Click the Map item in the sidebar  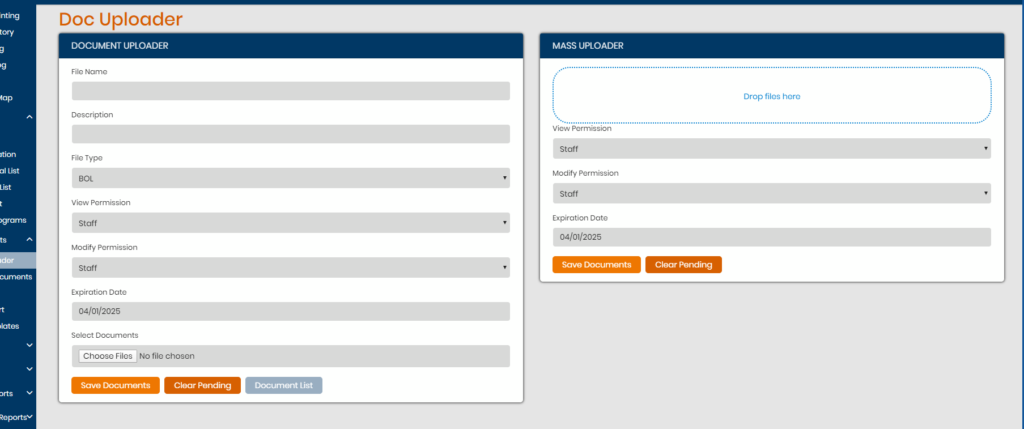[x=6, y=98]
